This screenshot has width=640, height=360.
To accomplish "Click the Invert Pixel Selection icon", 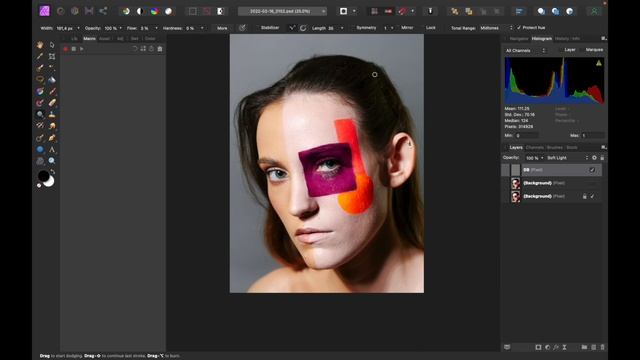I will [220, 11].
